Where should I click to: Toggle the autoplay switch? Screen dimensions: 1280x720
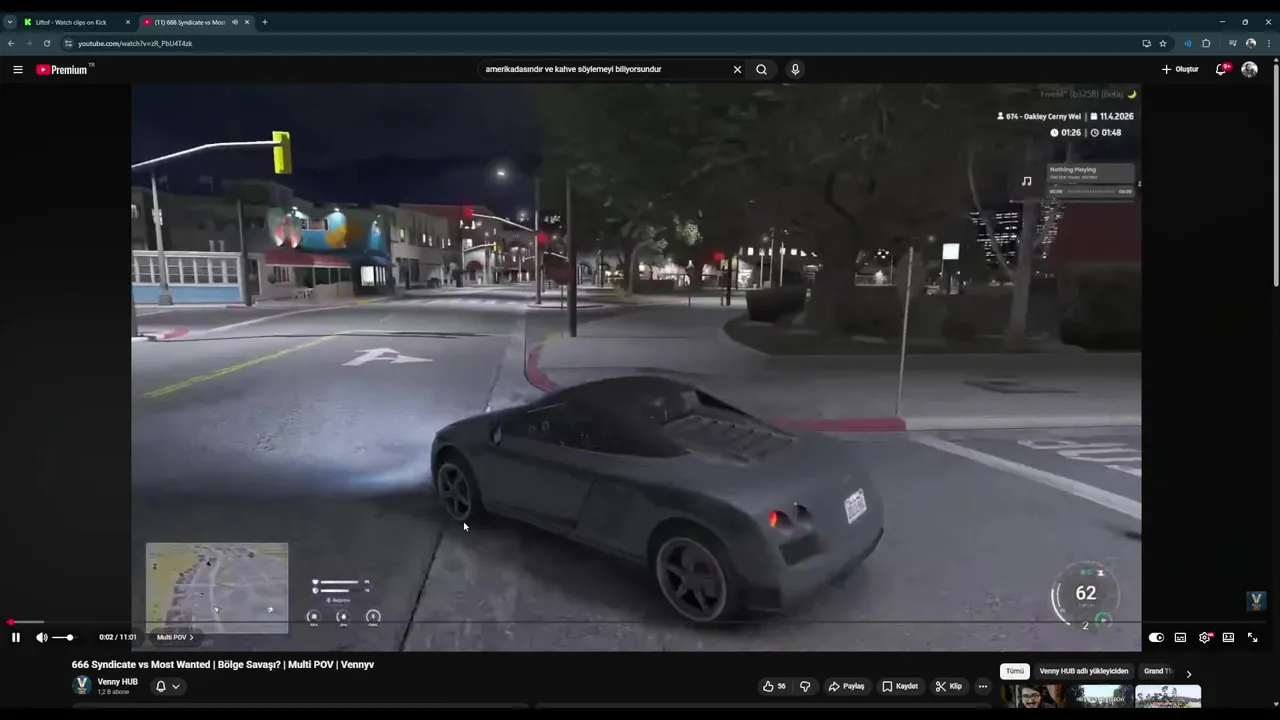tap(1156, 637)
